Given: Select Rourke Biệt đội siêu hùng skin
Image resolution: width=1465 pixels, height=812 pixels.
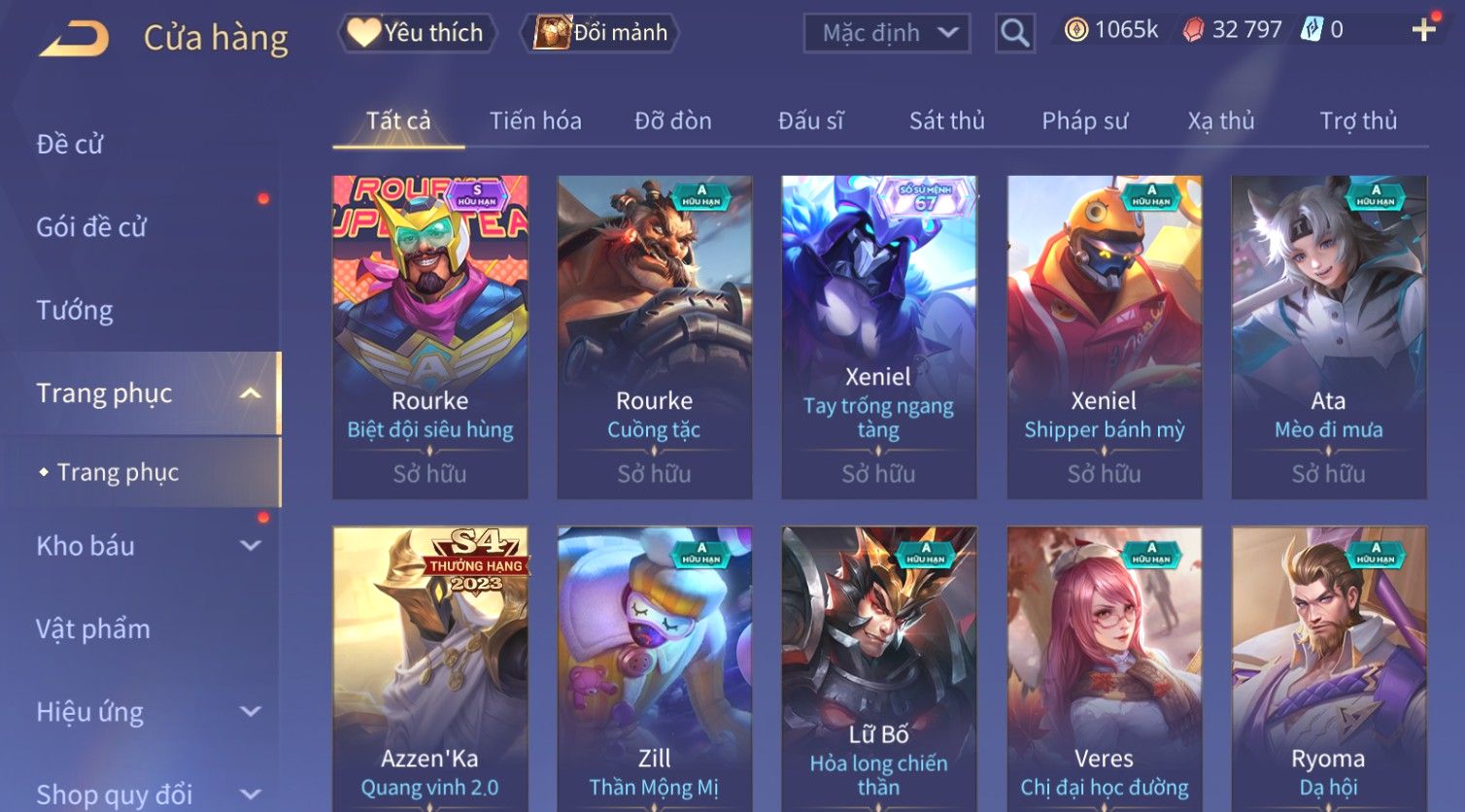Looking at the screenshot, I should [430, 337].
